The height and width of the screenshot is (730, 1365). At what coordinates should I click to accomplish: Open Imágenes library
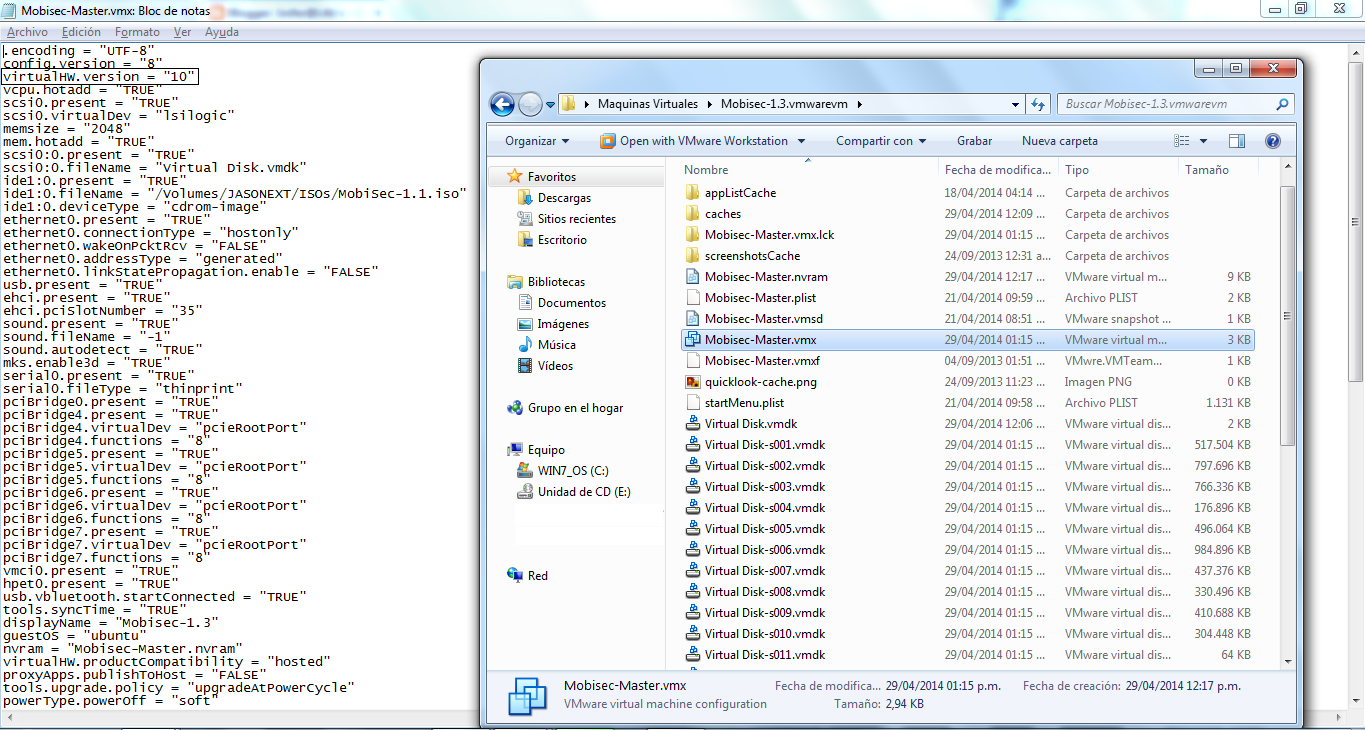pyautogui.click(x=563, y=324)
